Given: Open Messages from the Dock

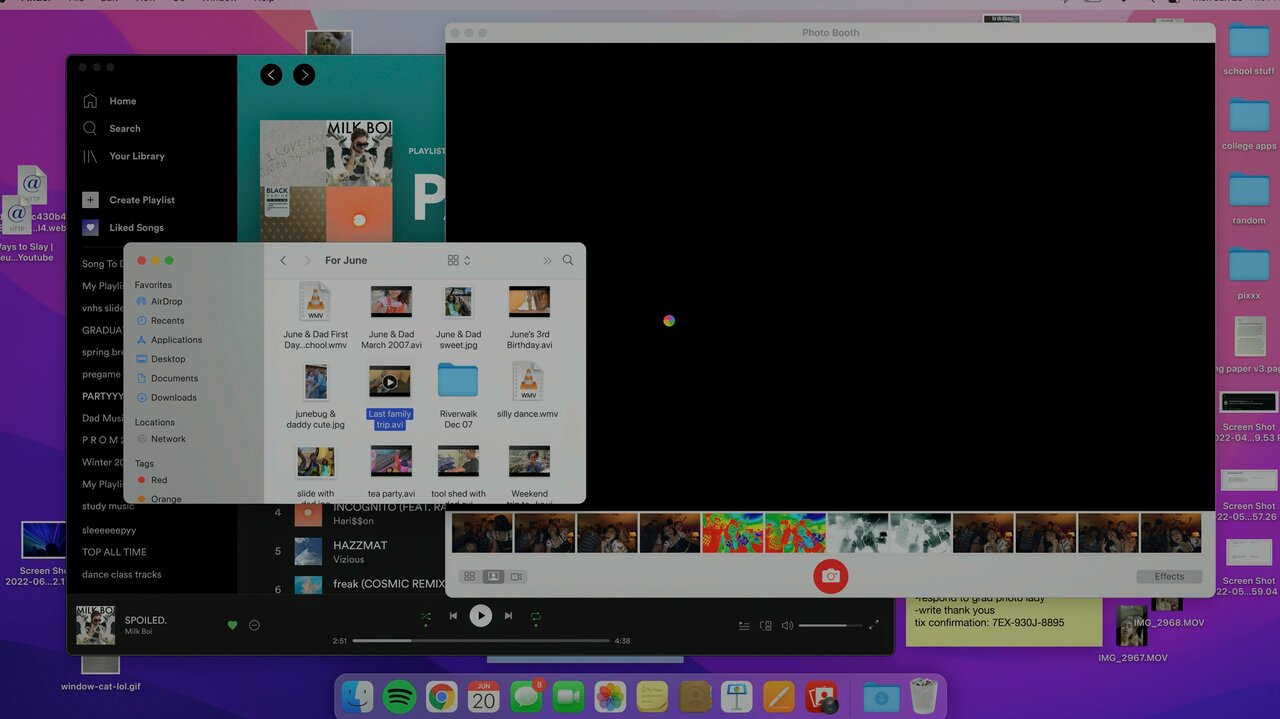Looking at the screenshot, I should [526, 697].
